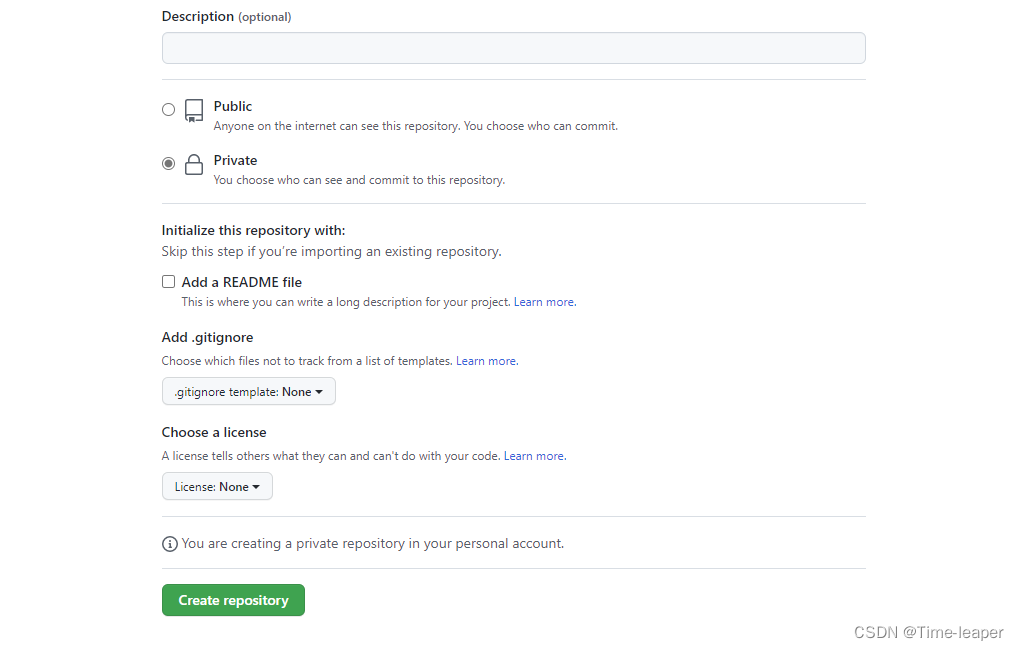Viewport: 1019px width, 650px height.
Task: Click the Add a README file label
Action: click(242, 282)
